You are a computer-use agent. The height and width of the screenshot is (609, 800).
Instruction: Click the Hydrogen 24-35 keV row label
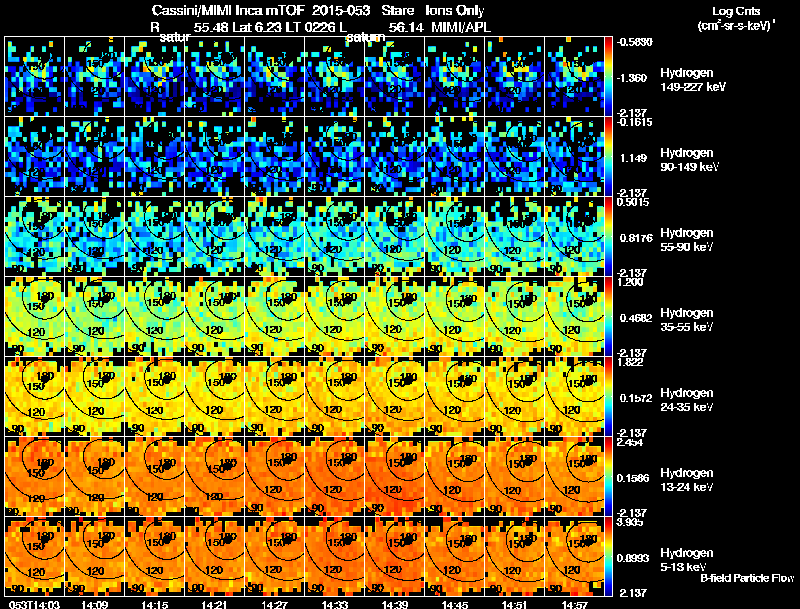pos(687,400)
